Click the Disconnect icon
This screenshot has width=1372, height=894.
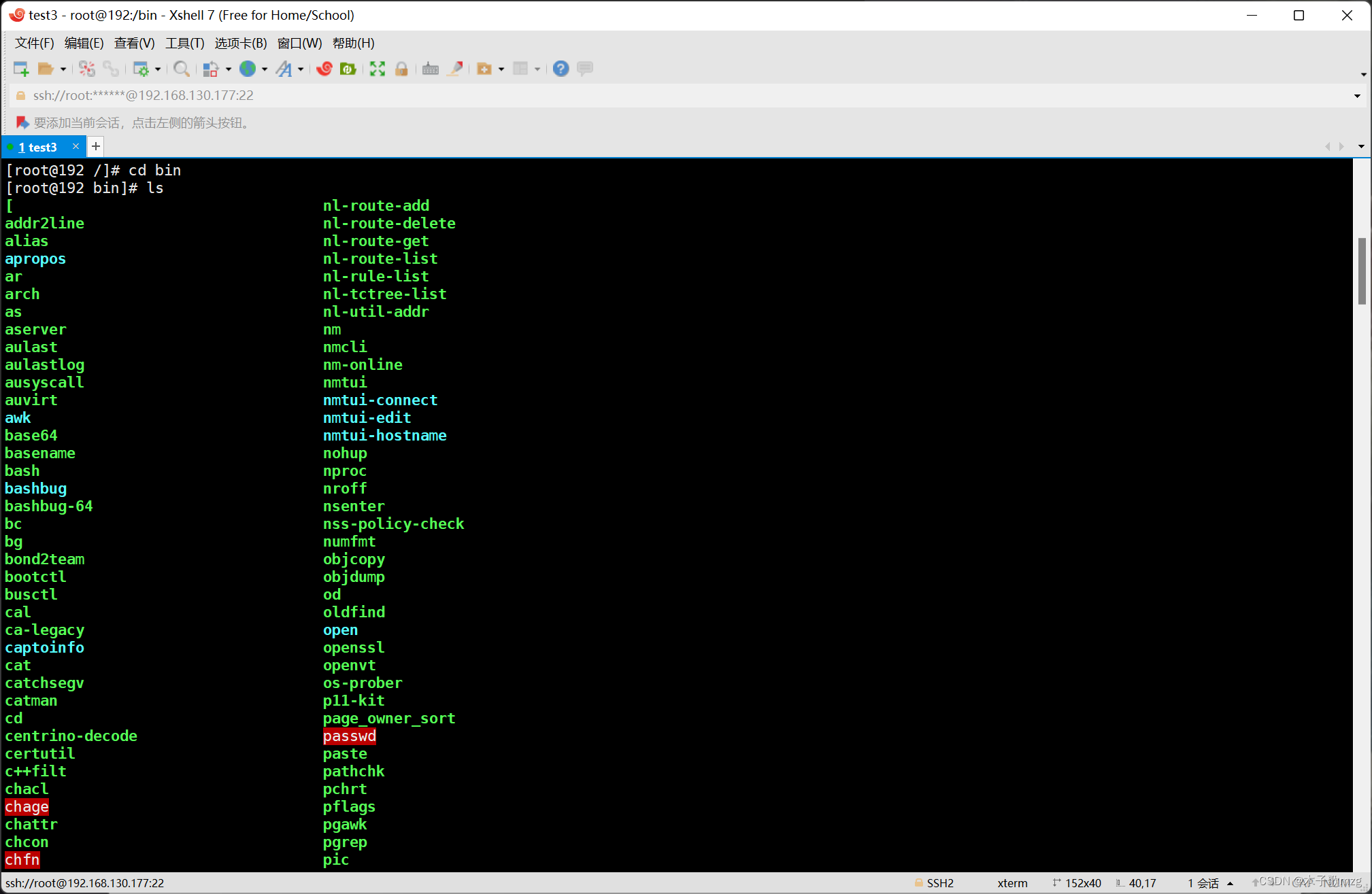[x=87, y=69]
